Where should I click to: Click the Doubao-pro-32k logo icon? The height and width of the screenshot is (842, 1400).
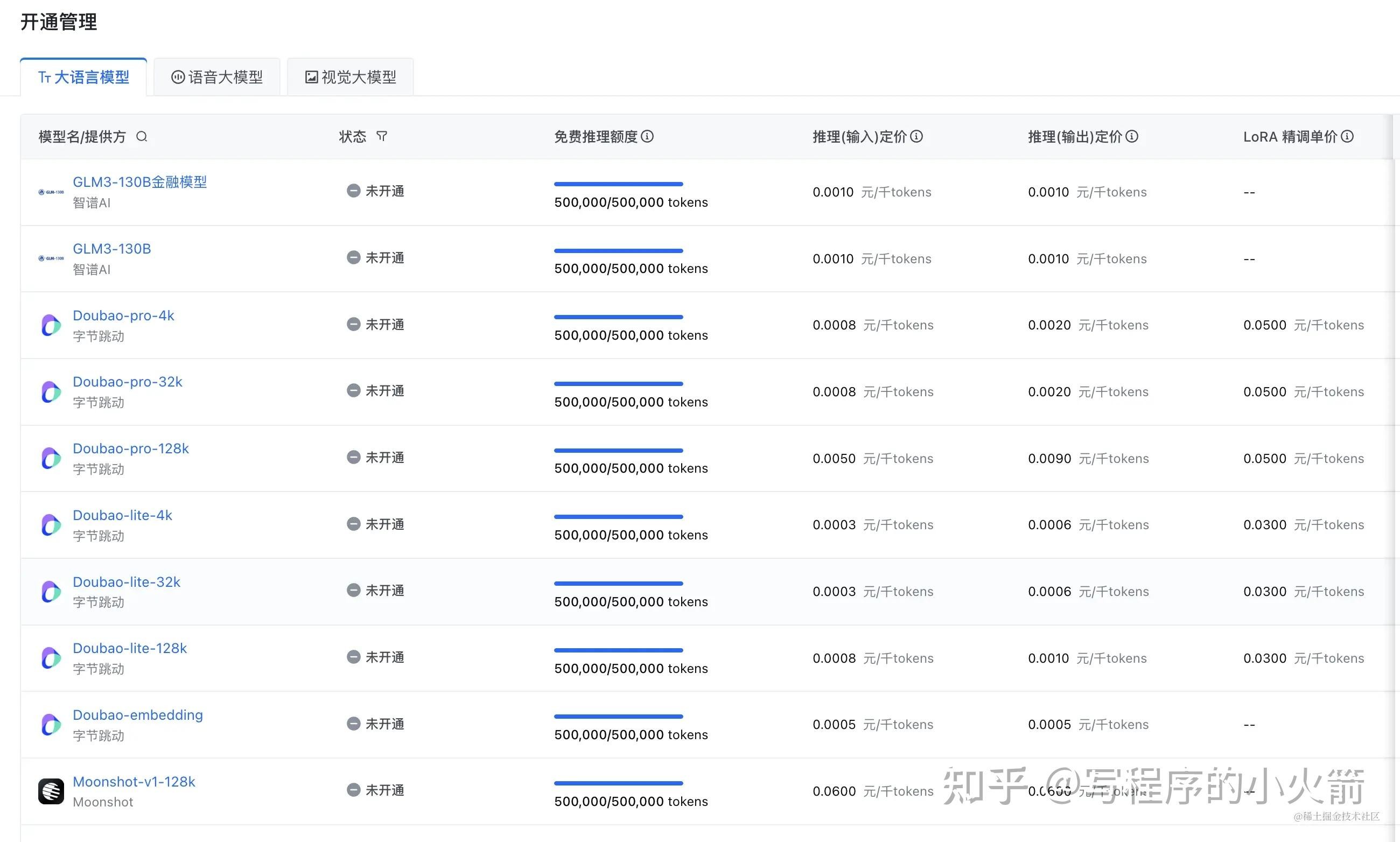[x=51, y=392]
